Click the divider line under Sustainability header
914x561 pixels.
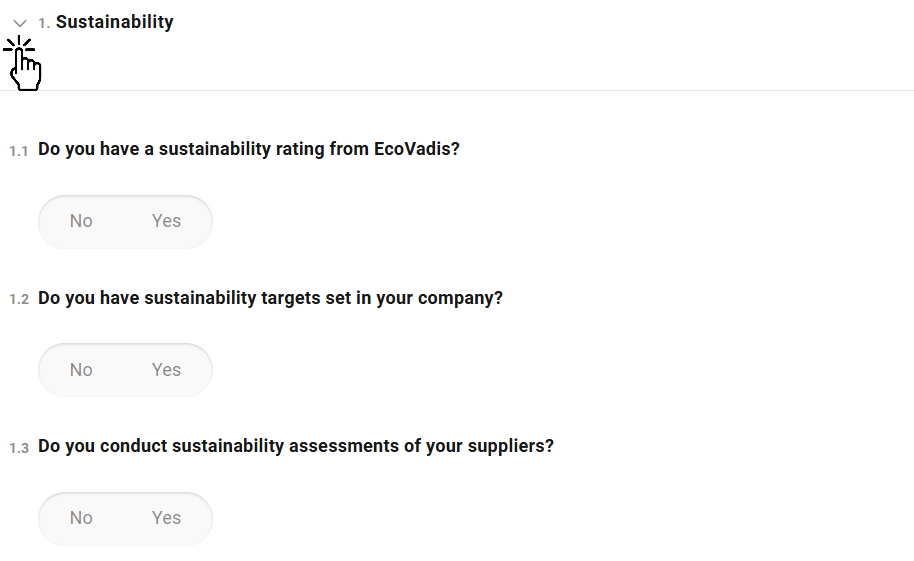point(457,91)
